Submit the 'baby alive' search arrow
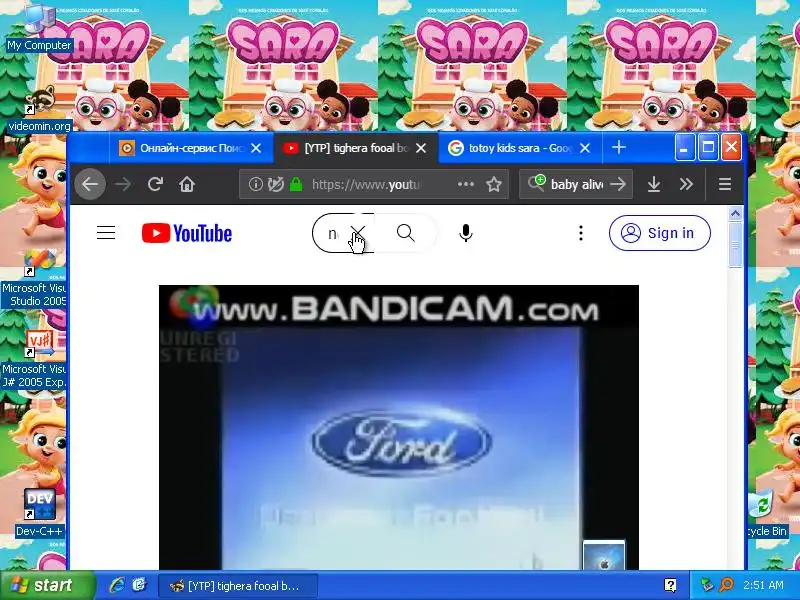The width and height of the screenshot is (800, 600). coord(618,184)
